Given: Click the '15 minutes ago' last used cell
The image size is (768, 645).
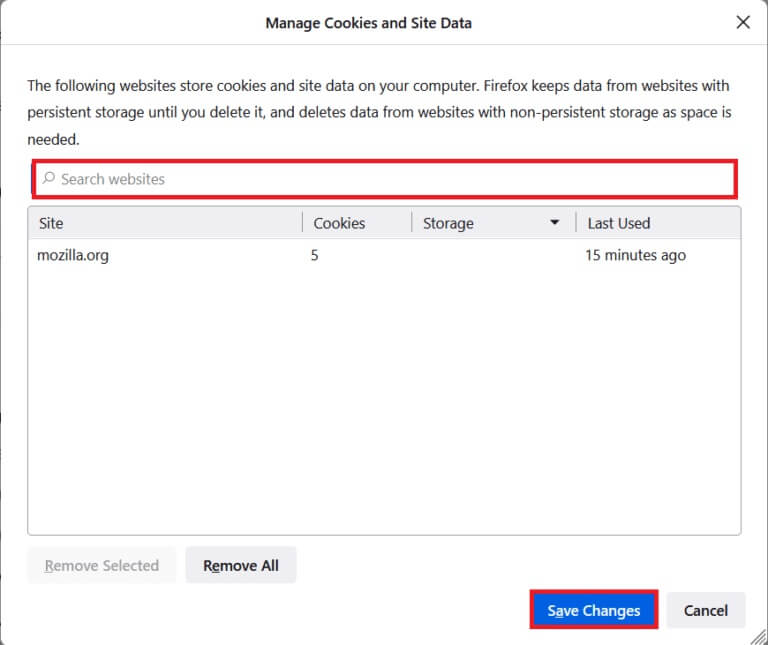Looking at the screenshot, I should (636, 255).
